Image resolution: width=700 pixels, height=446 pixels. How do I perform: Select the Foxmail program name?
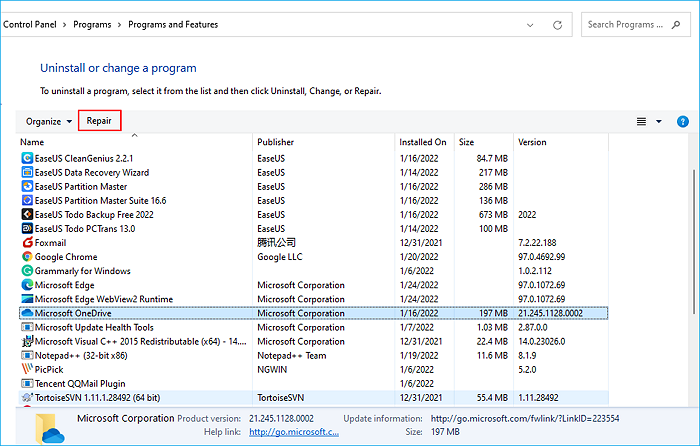(x=50, y=243)
